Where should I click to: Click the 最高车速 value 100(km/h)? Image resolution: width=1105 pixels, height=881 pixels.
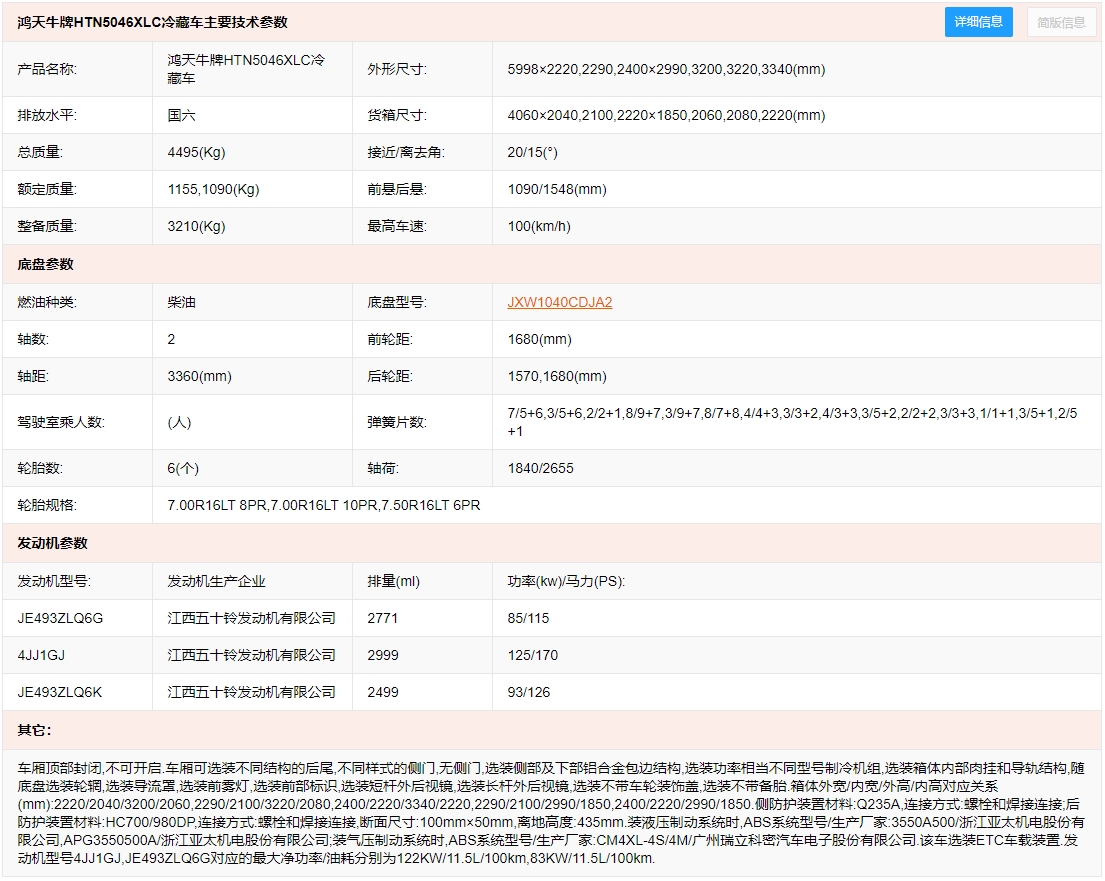tap(539, 226)
